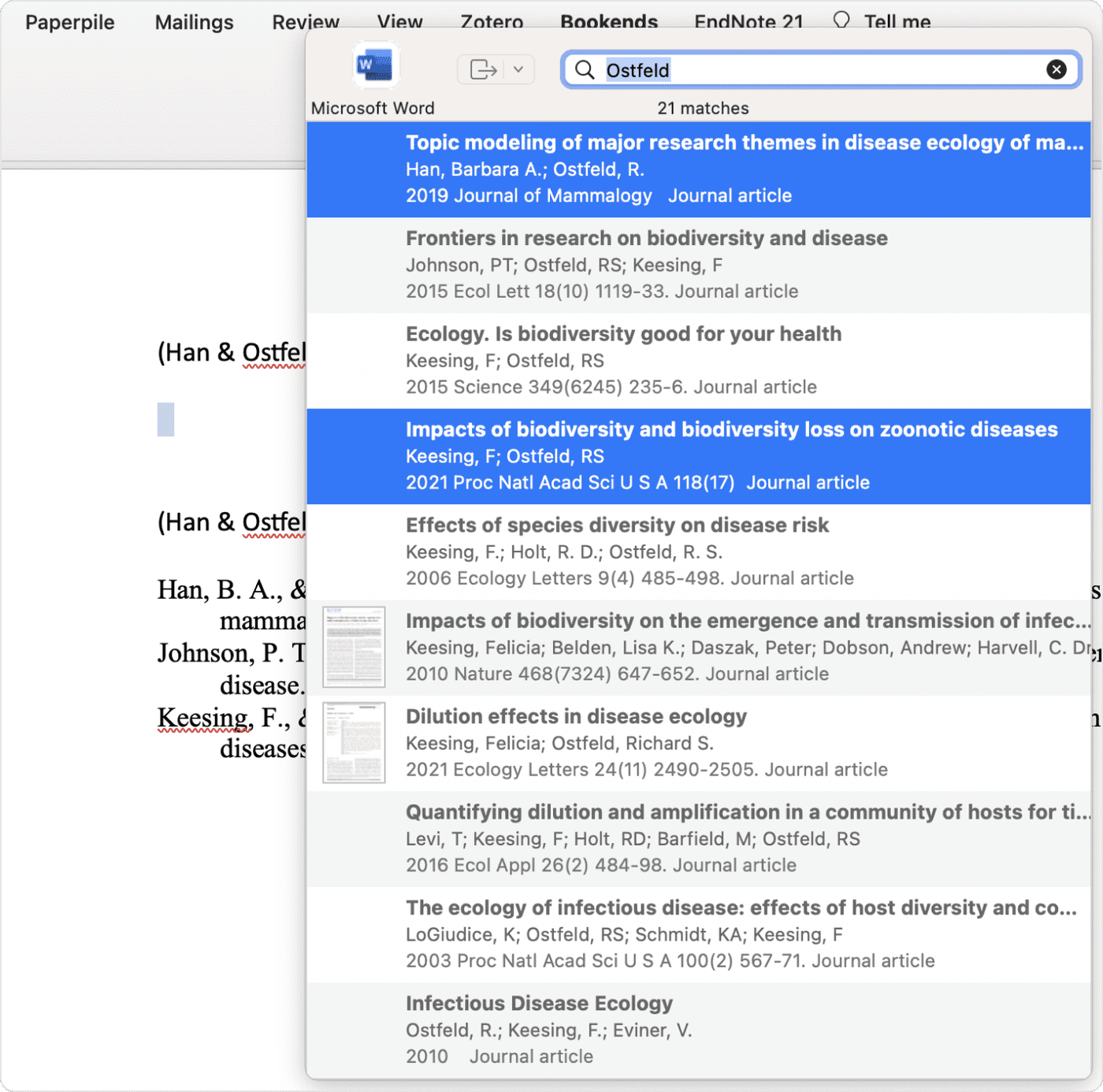Deselect the highlighted Topic modeling reference
This screenshot has height=1092, width=1103.
(x=701, y=169)
